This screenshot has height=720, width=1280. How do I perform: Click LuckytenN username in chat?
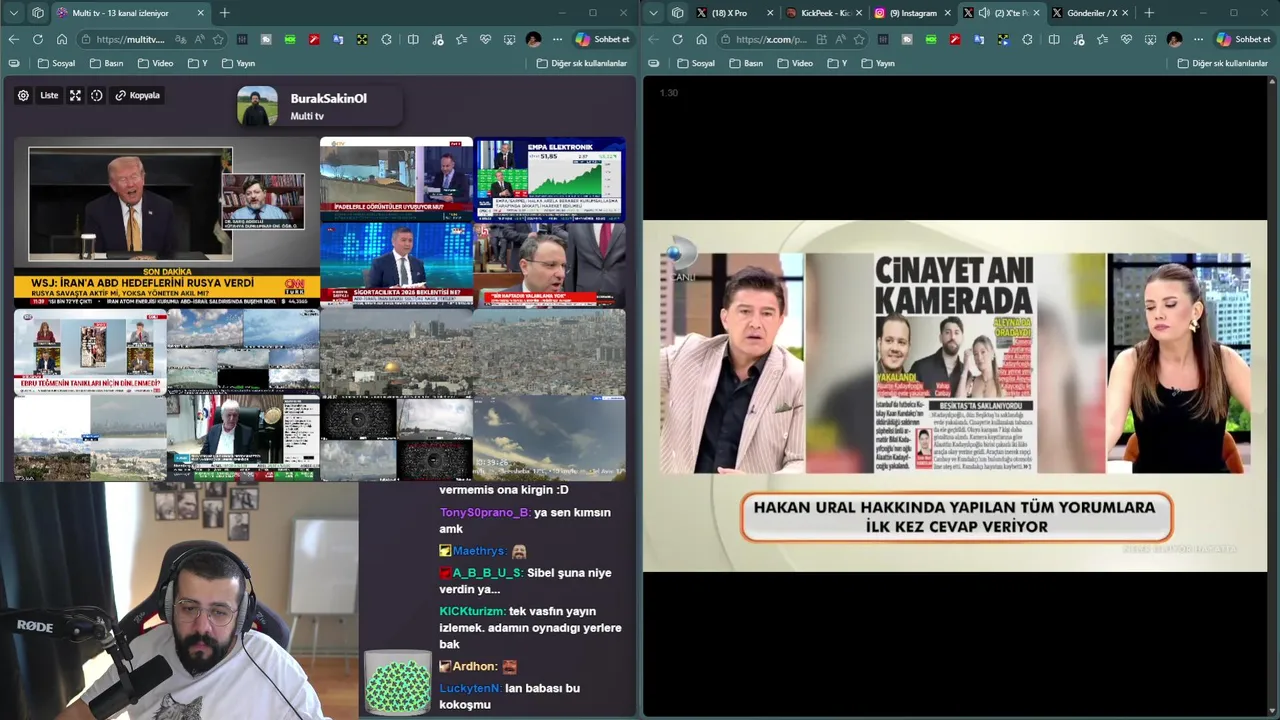[470, 688]
